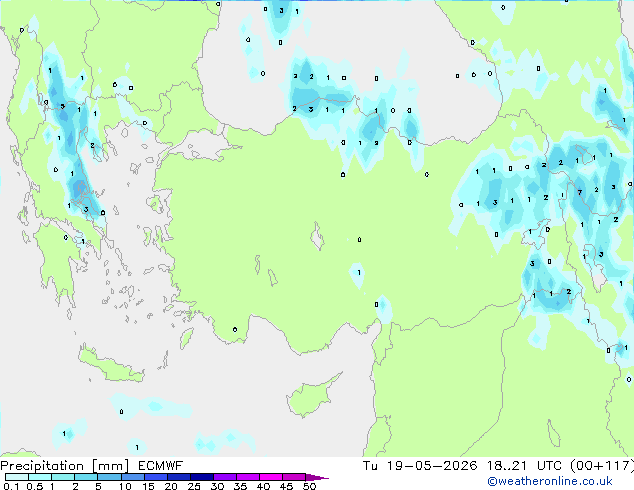The width and height of the screenshot is (634, 490).
Task: Click the 45–50 mm magenta legend segment
Action: click(x=294, y=477)
